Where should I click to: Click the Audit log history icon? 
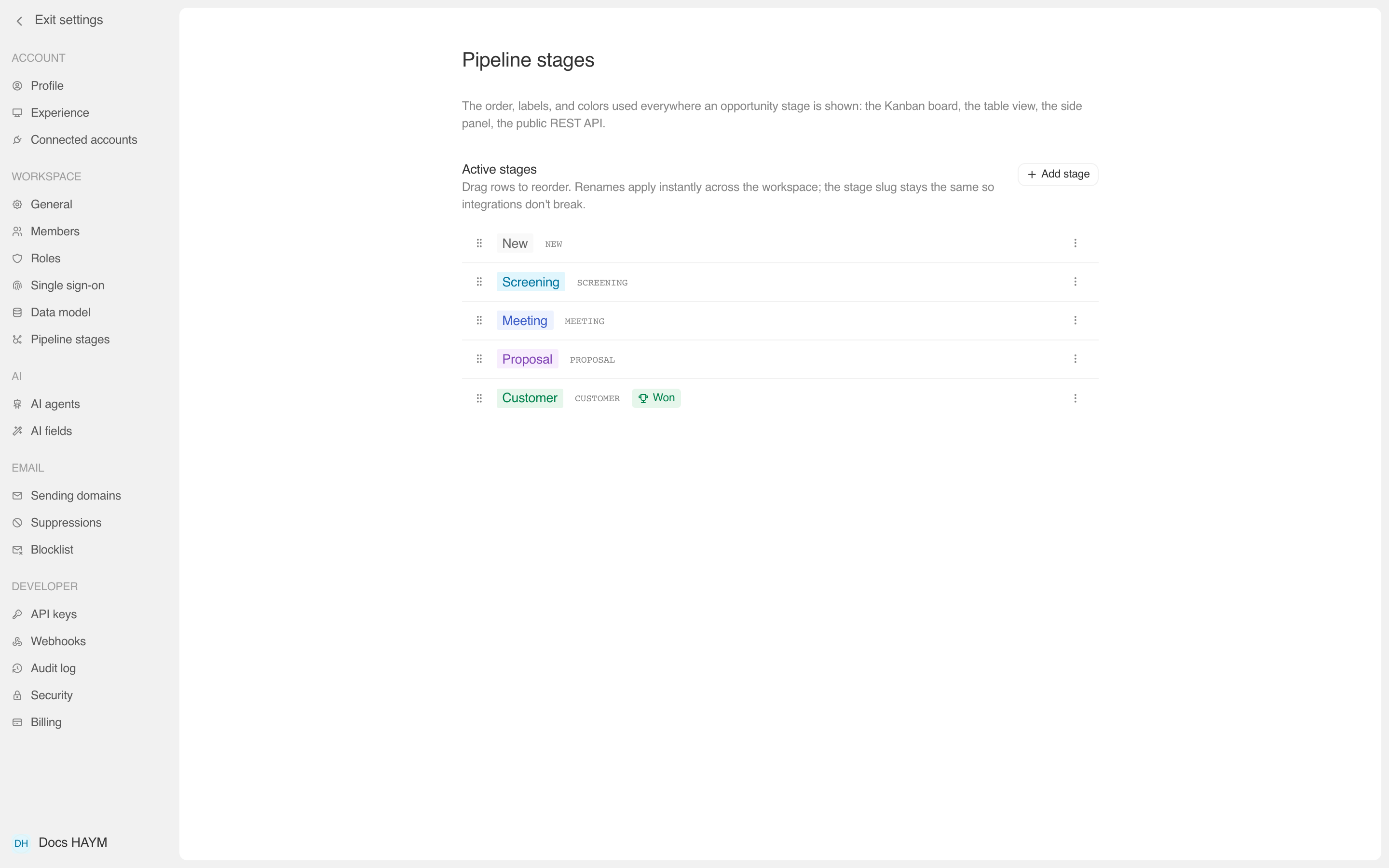[17, 668]
